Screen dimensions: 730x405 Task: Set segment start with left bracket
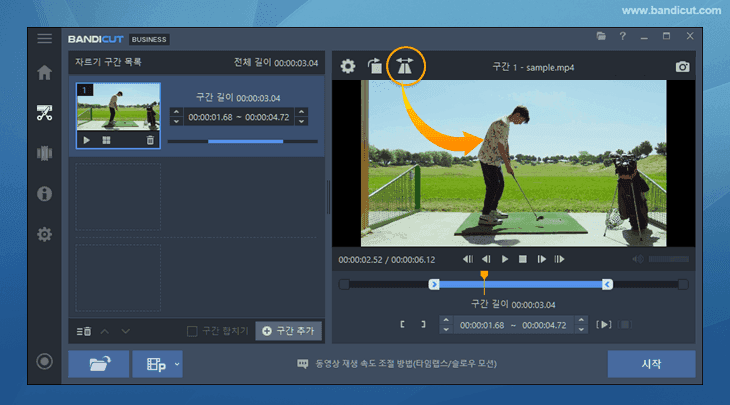pos(402,324)
